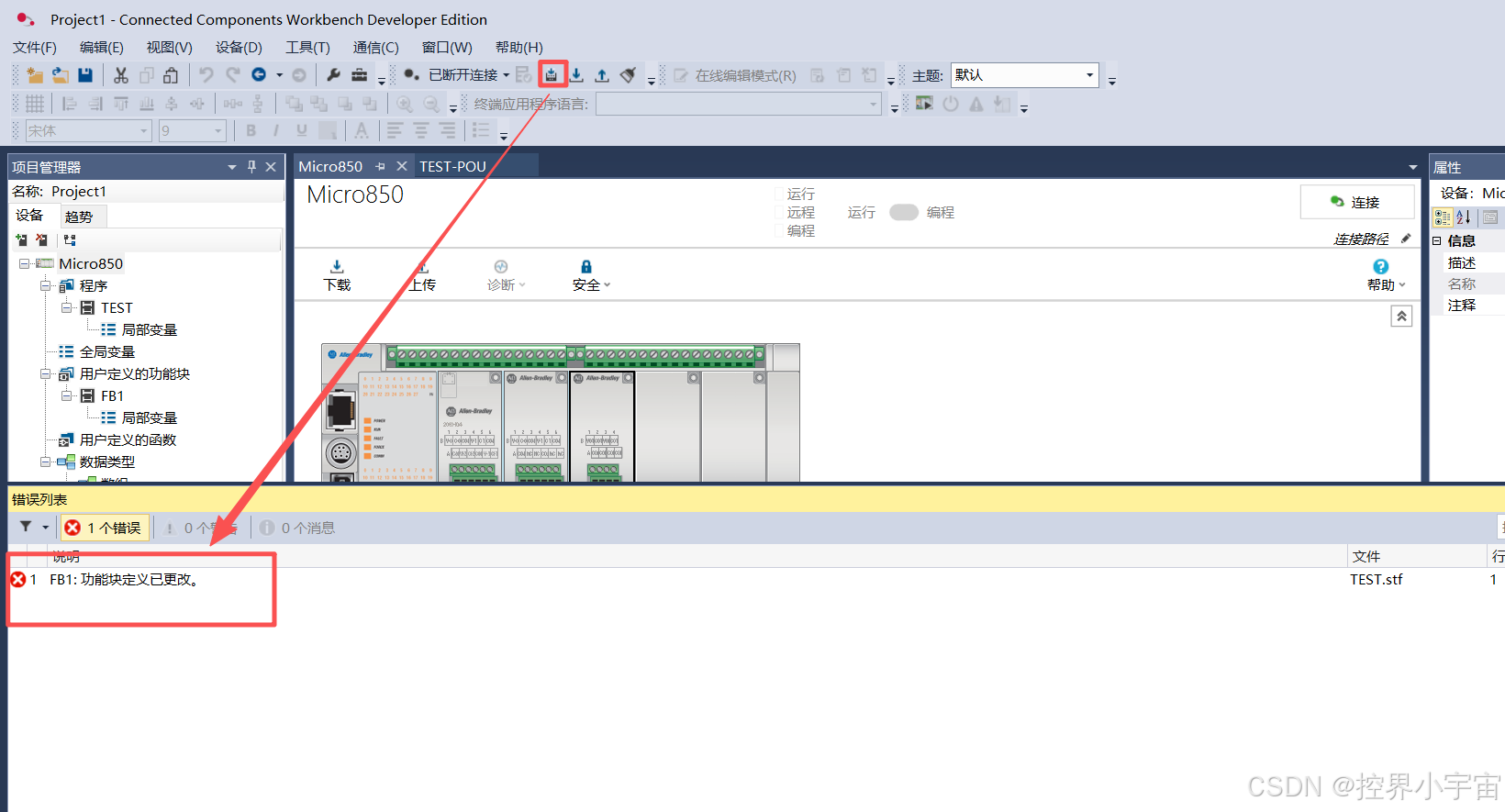Collapse the TEST program node
The image size is (1505, 812).
pyautogui.click(x=66, y=307)
